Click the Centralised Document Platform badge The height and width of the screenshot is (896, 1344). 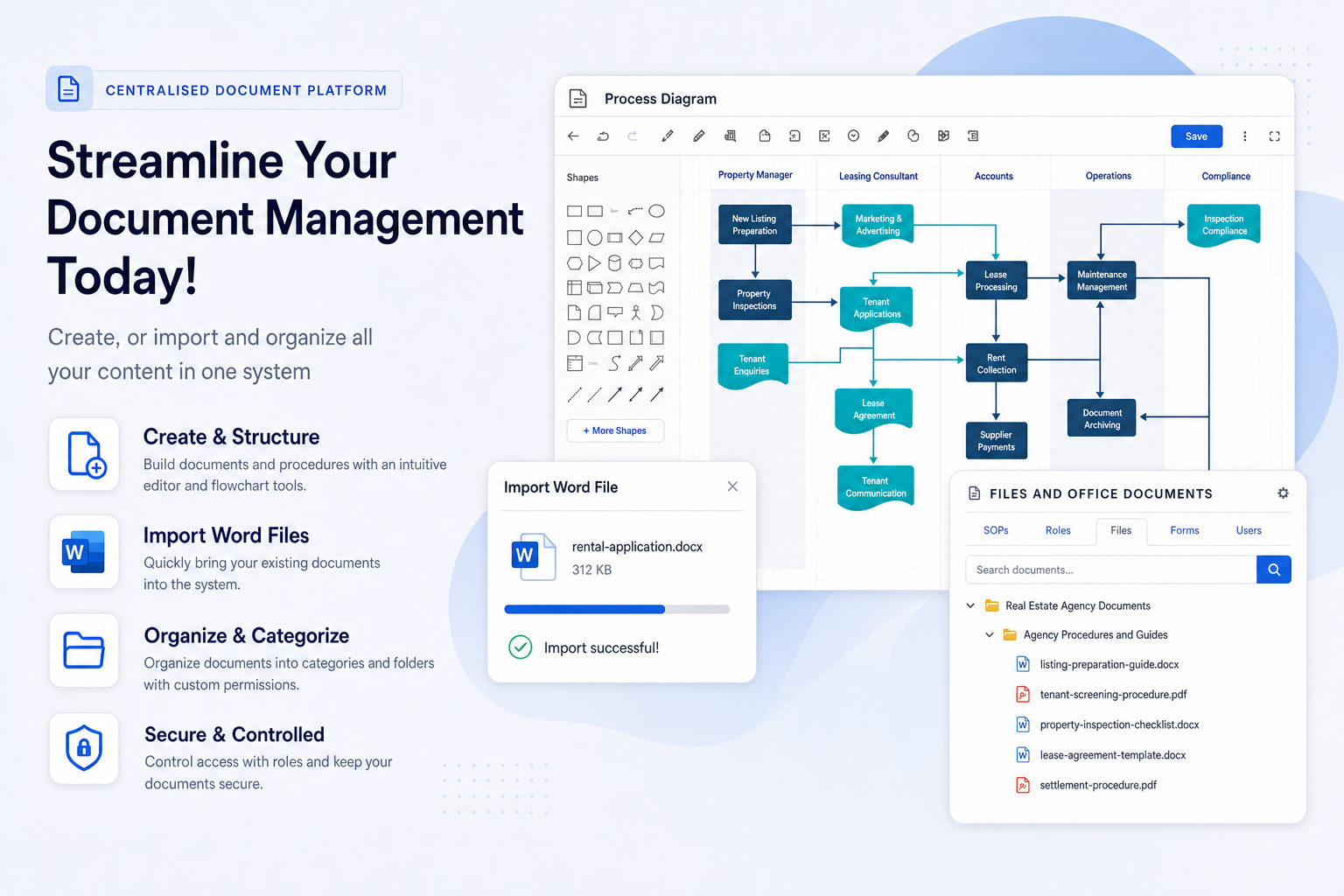tap(224, 90)
